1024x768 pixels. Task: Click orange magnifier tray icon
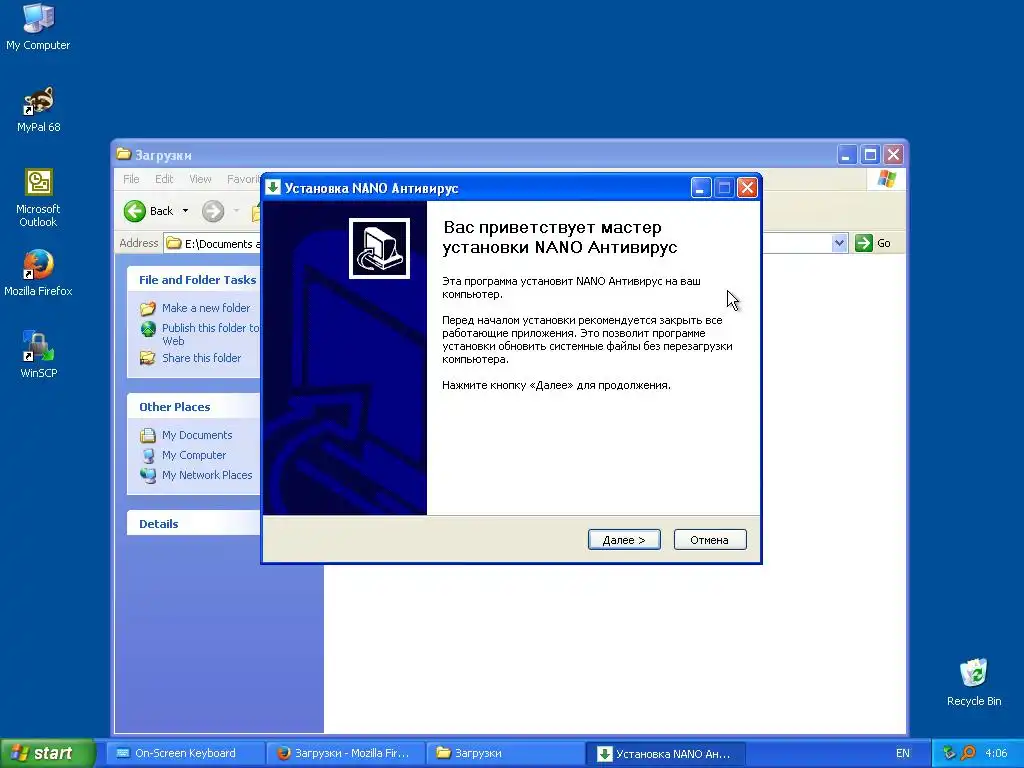pyautogui.click(x=968, y=753)
